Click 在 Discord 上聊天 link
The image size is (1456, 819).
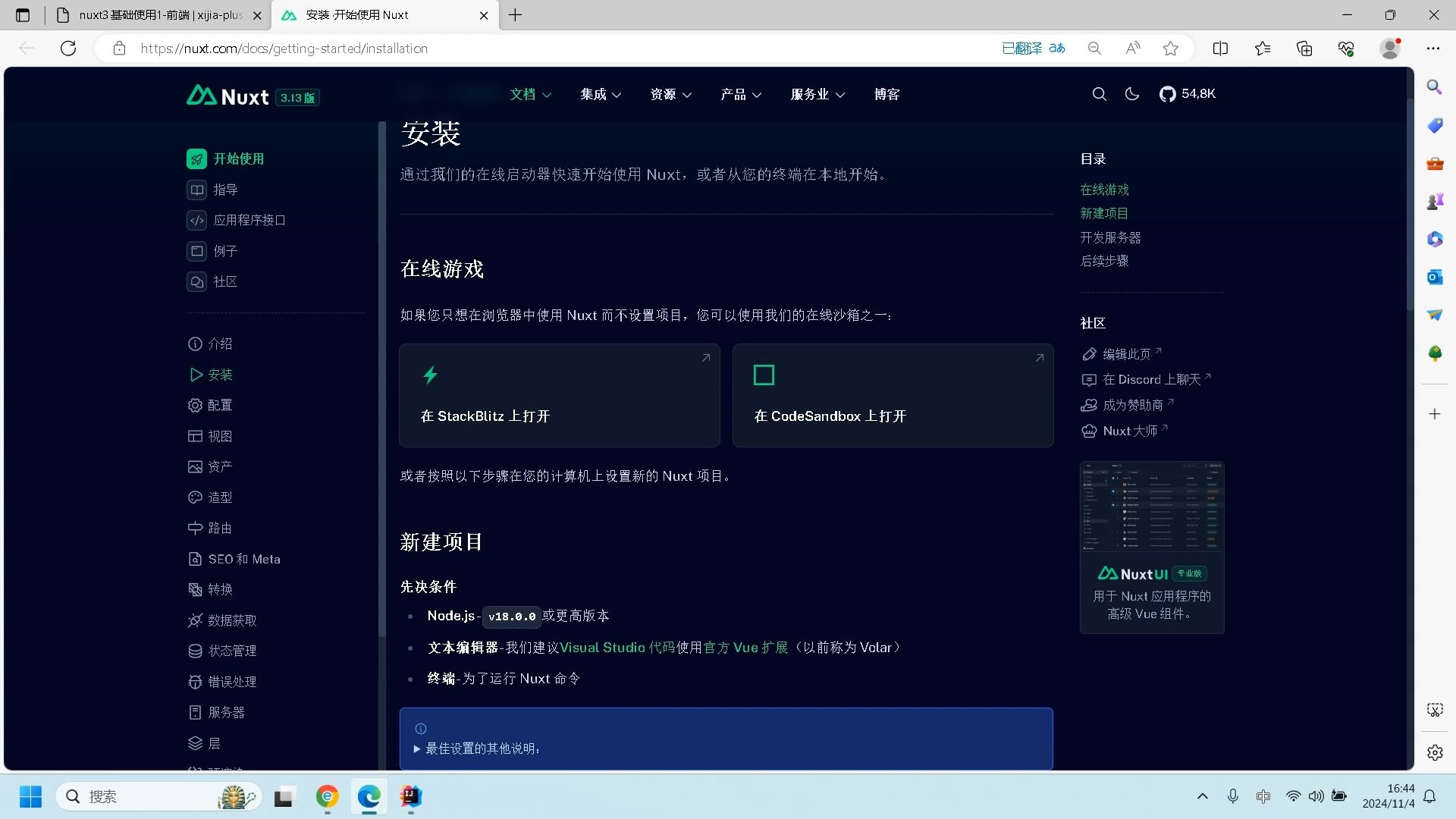tap(1147, 379)
